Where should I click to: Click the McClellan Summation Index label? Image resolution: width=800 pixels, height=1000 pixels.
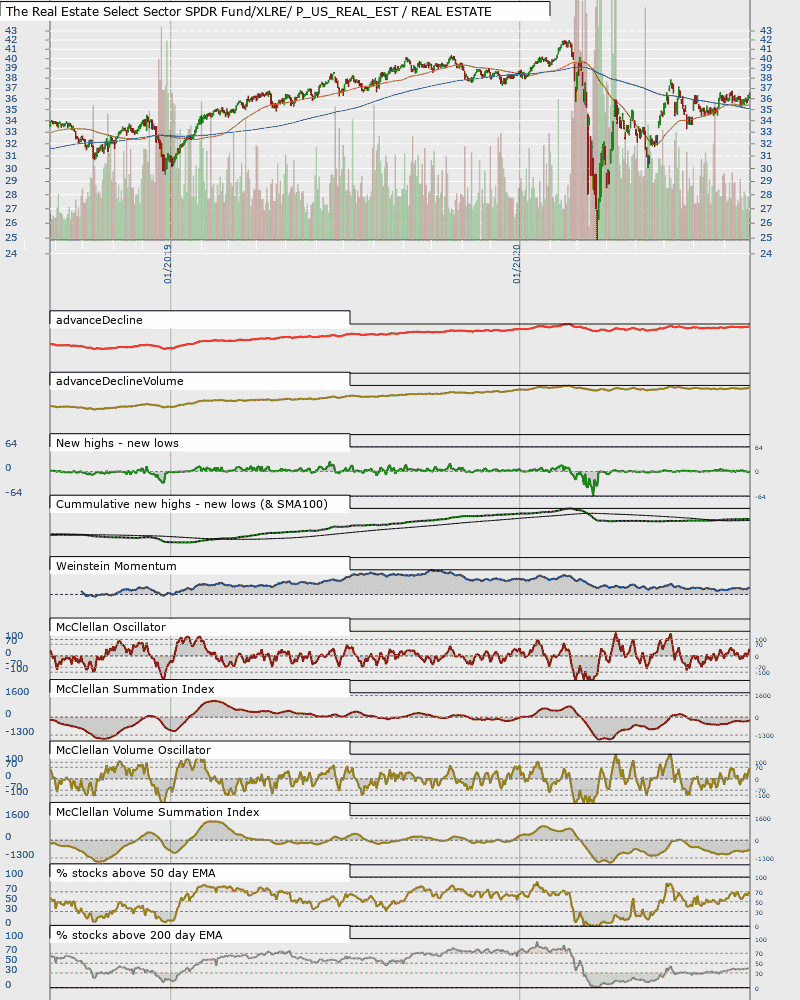point(135,689)
